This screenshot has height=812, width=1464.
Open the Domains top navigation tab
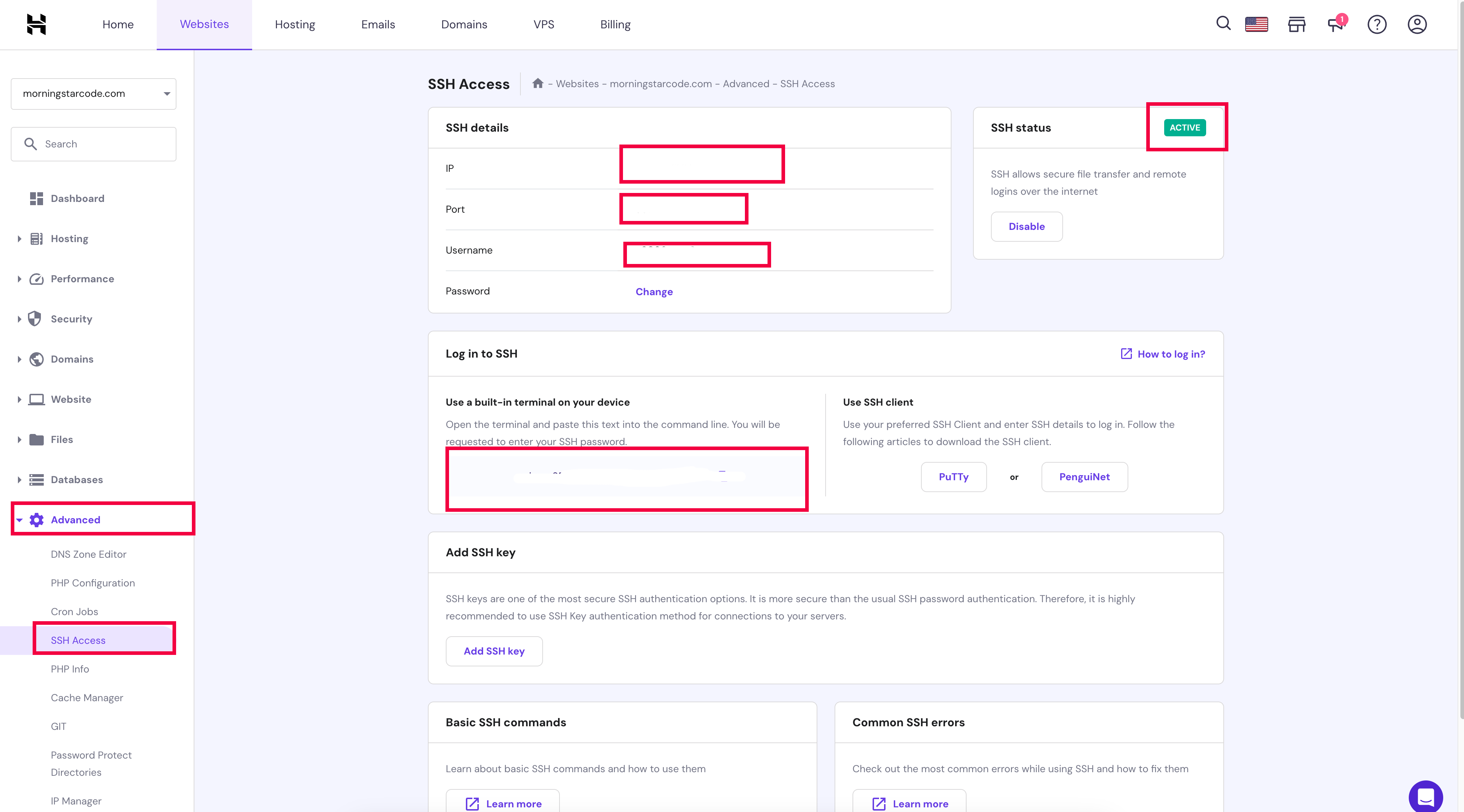464,24
